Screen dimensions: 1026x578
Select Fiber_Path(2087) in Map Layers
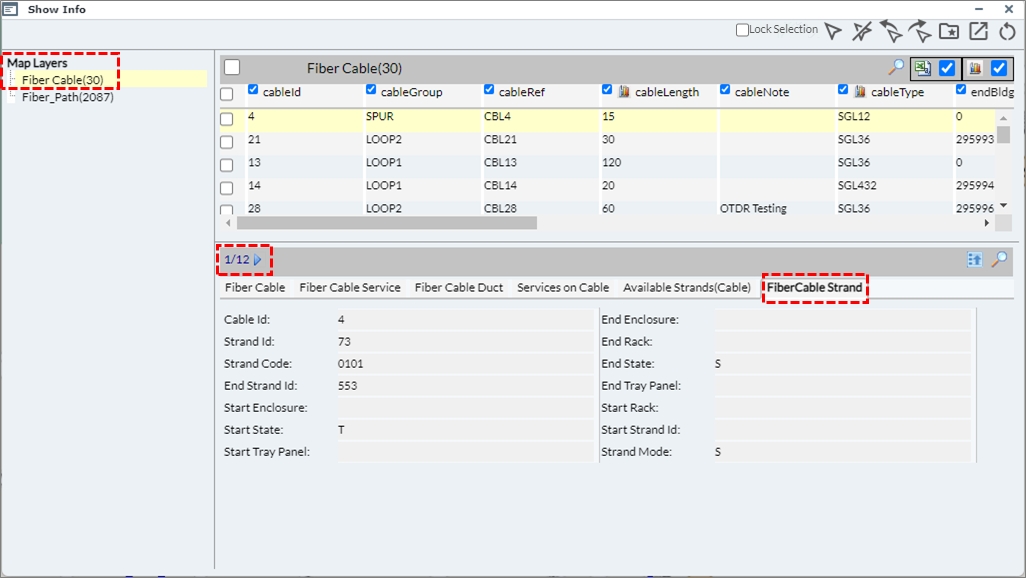(67, 98)
